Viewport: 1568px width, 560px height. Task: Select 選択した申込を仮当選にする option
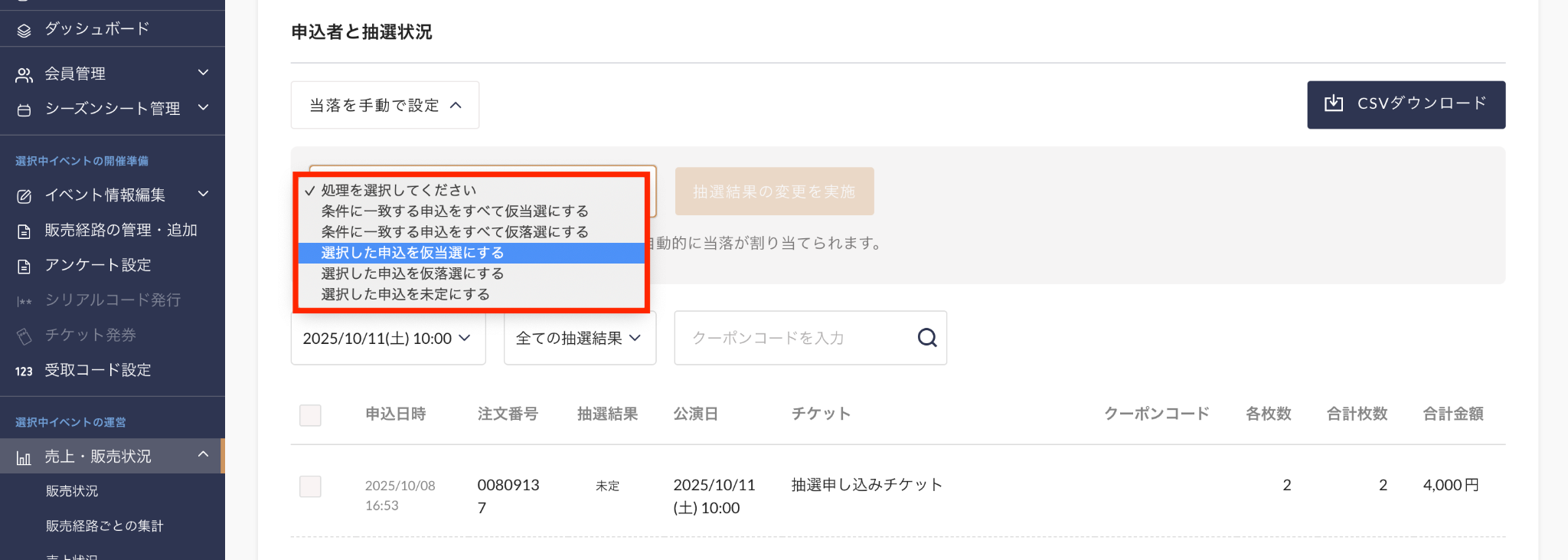pos(413,253)
